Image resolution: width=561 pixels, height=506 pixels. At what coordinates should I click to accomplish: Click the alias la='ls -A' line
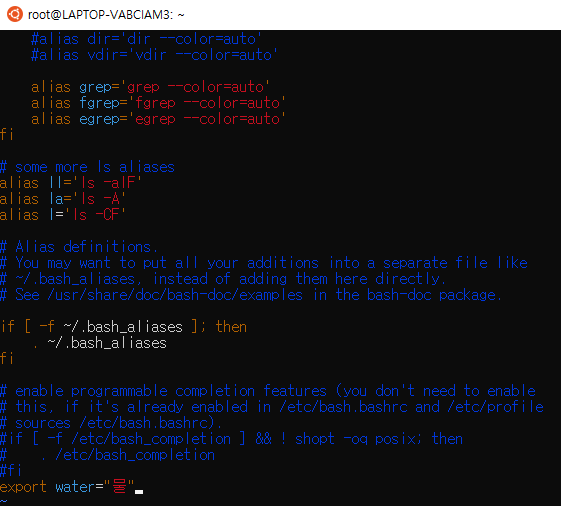63,199
